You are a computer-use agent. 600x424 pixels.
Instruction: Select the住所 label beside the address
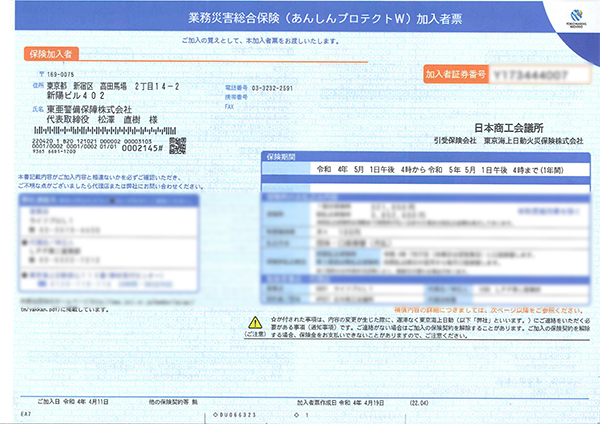click(x=39, y=86)
